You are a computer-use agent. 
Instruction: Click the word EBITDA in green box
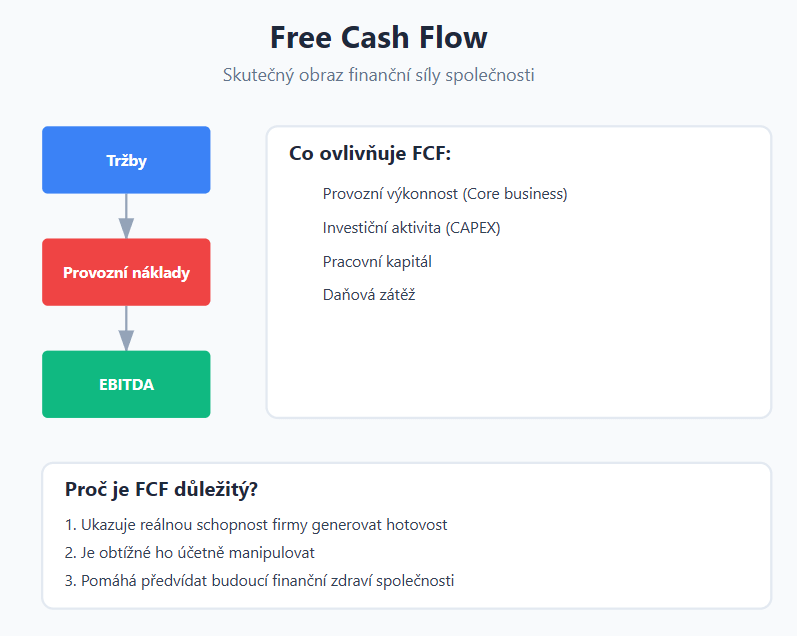click(126, 384)
